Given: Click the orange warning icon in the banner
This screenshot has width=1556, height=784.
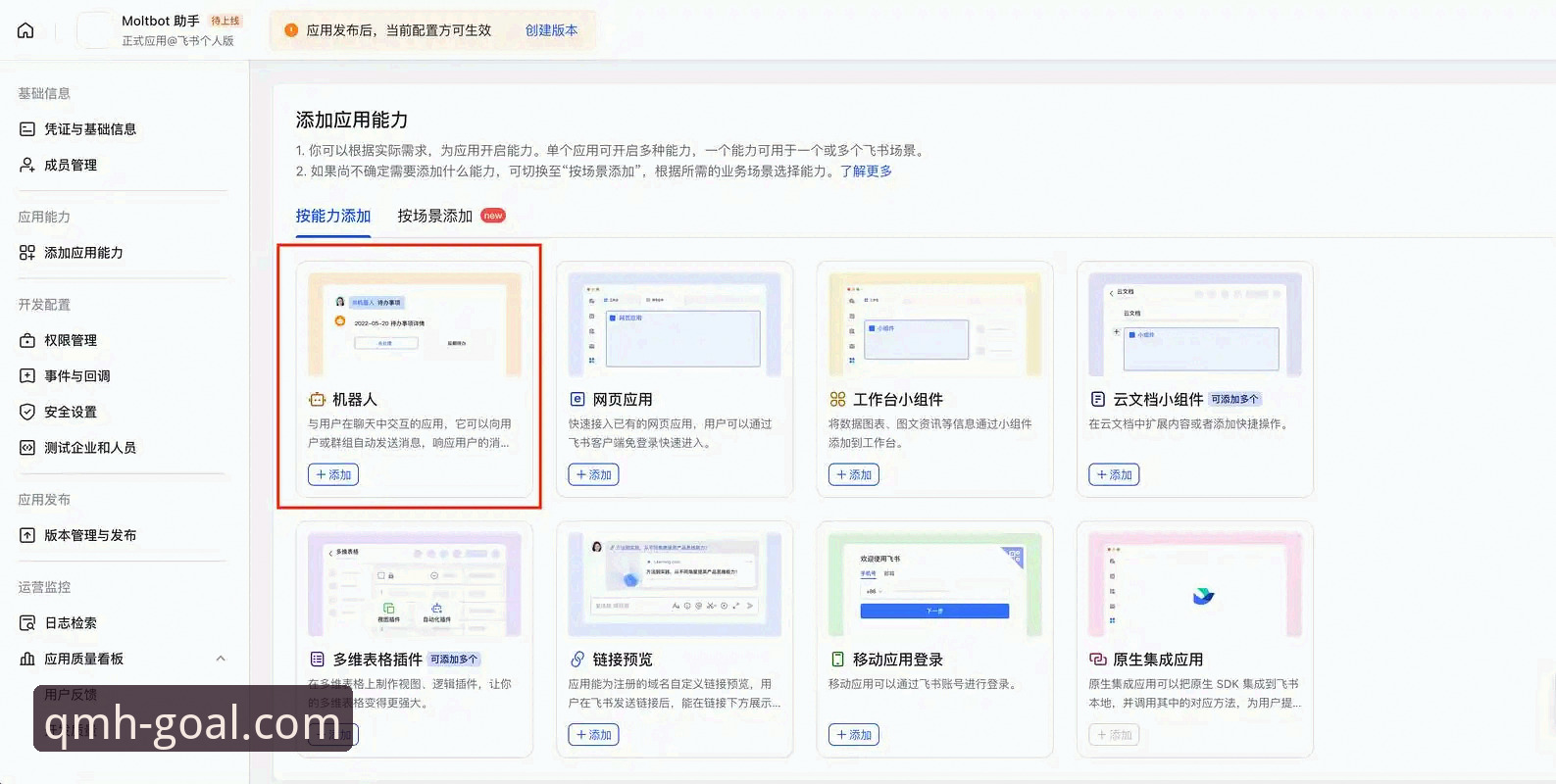Looking at the screenshot, I should coord(291,30).
